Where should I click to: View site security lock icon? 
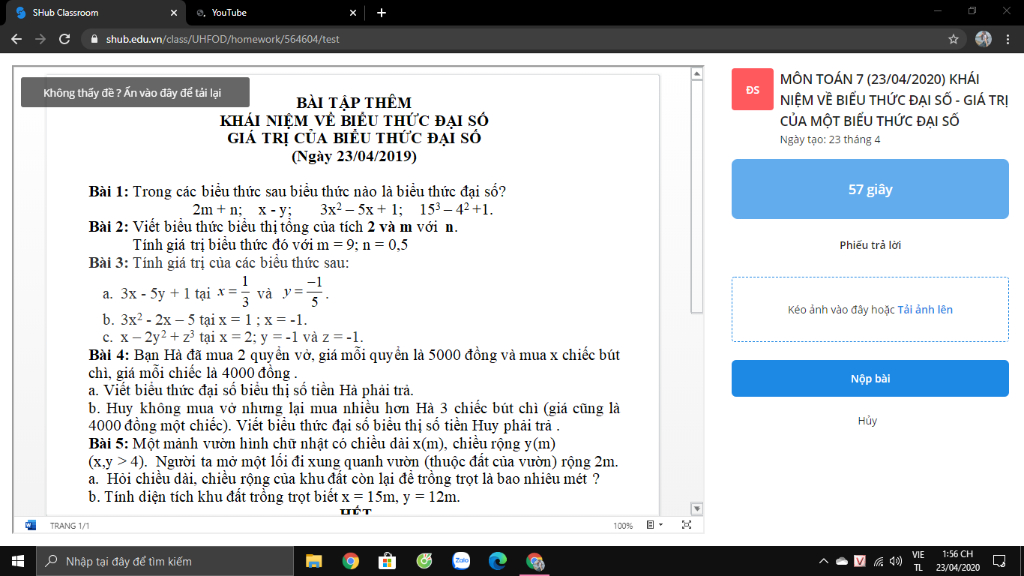coord(94,39)
